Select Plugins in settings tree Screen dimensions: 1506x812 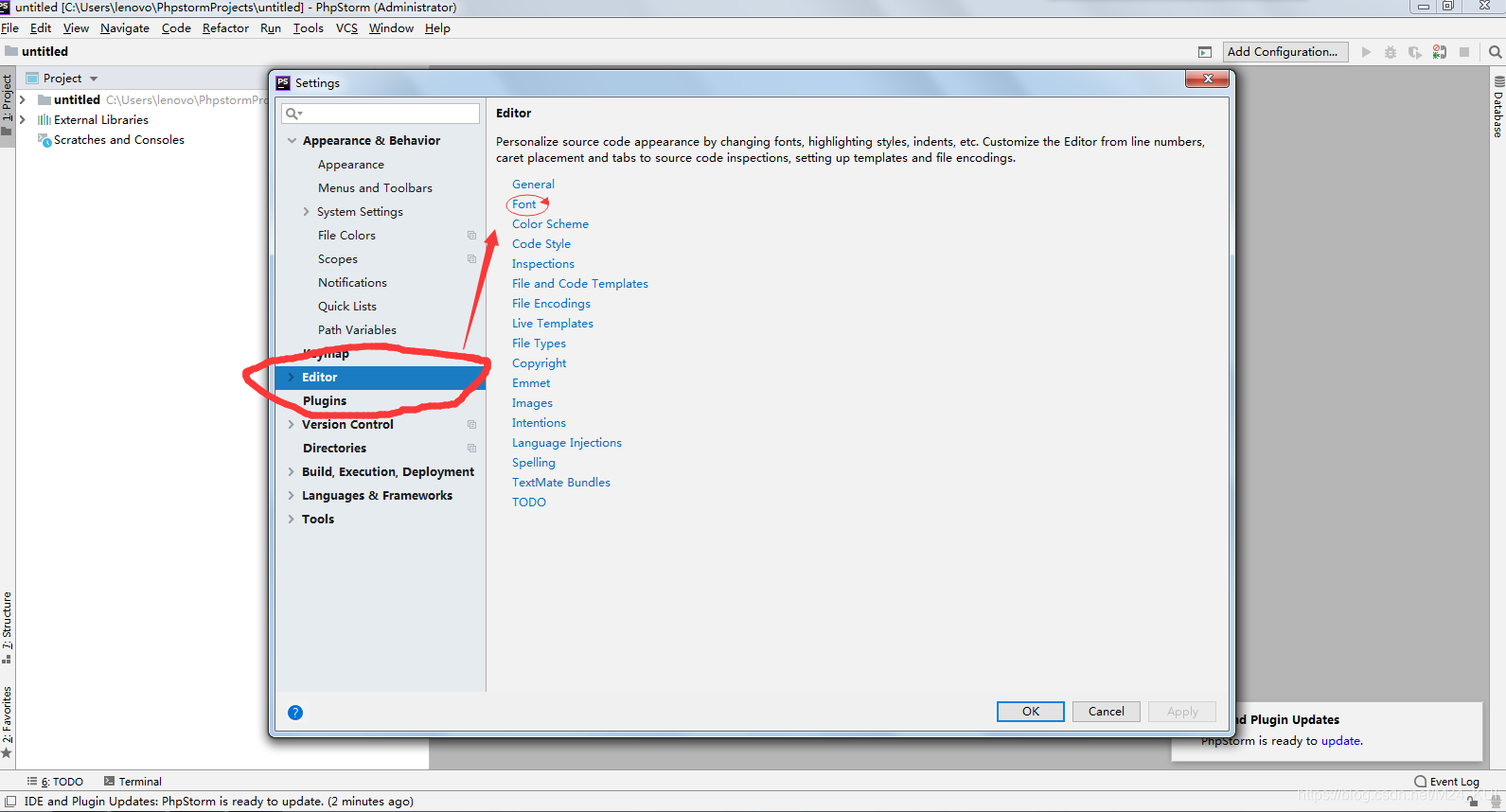[x=325, y=401]
